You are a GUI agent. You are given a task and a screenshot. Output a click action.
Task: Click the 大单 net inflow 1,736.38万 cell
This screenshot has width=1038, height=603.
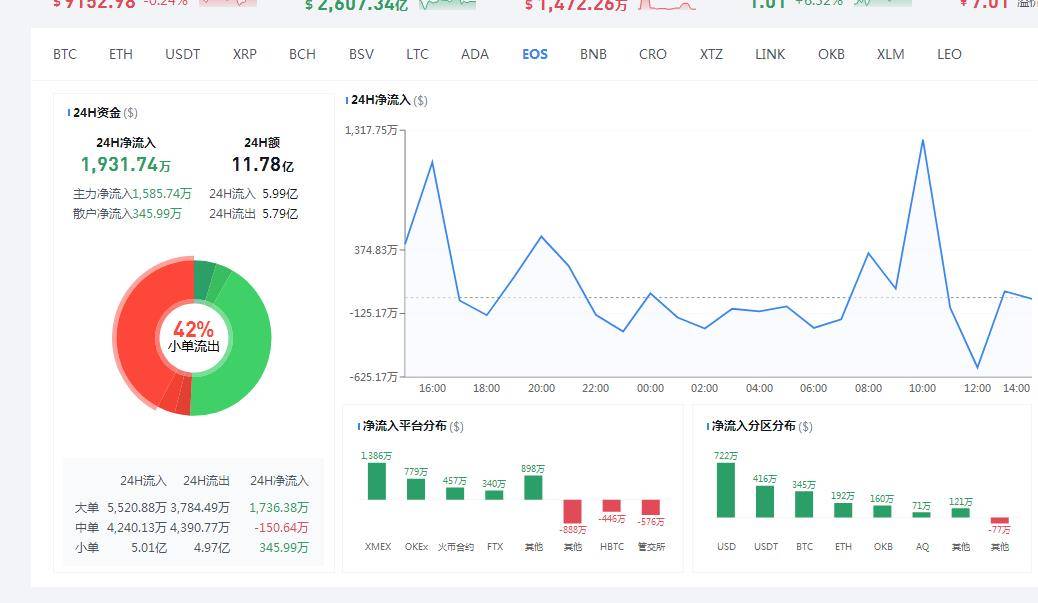279,508
